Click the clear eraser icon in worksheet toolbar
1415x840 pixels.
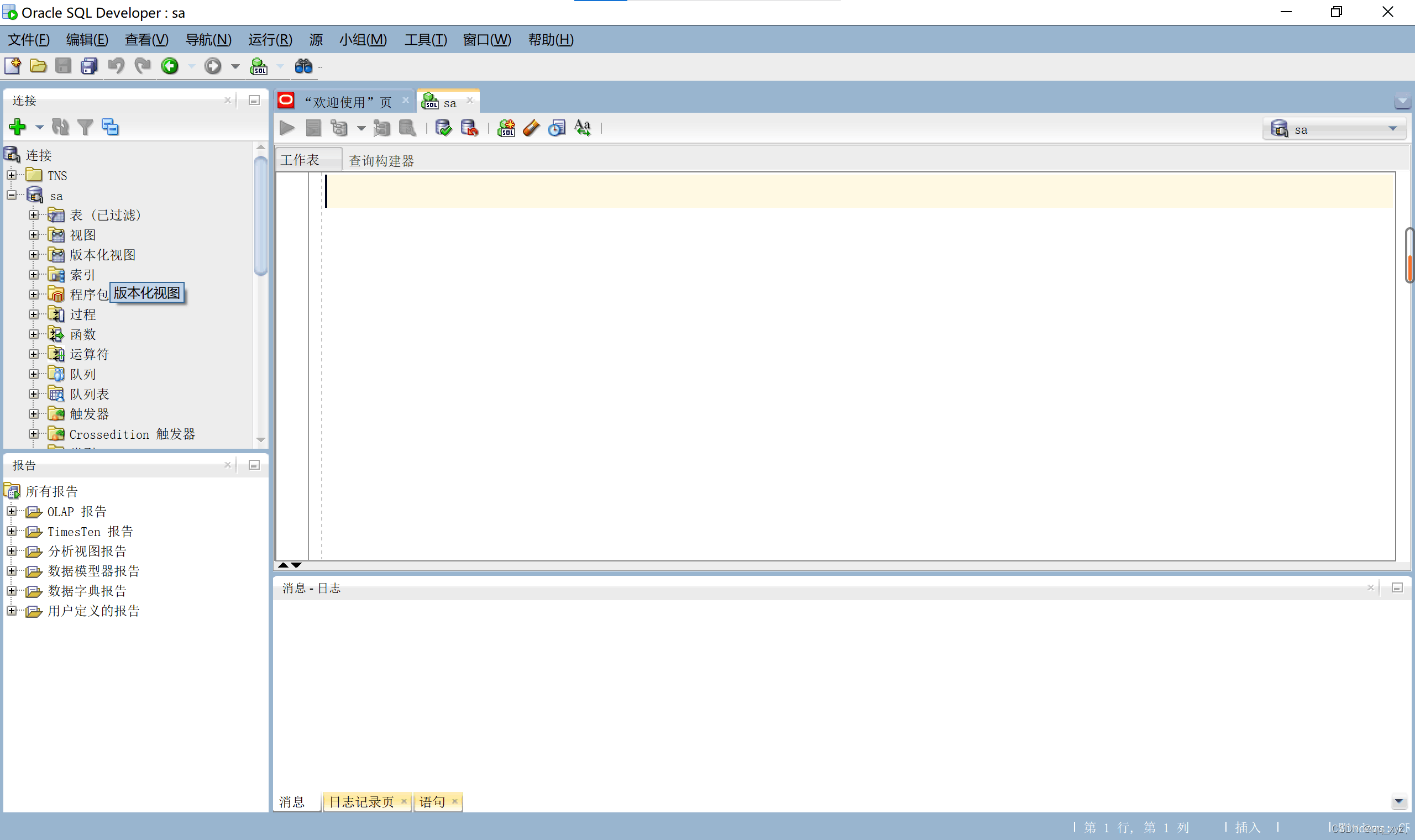(532, 129)
